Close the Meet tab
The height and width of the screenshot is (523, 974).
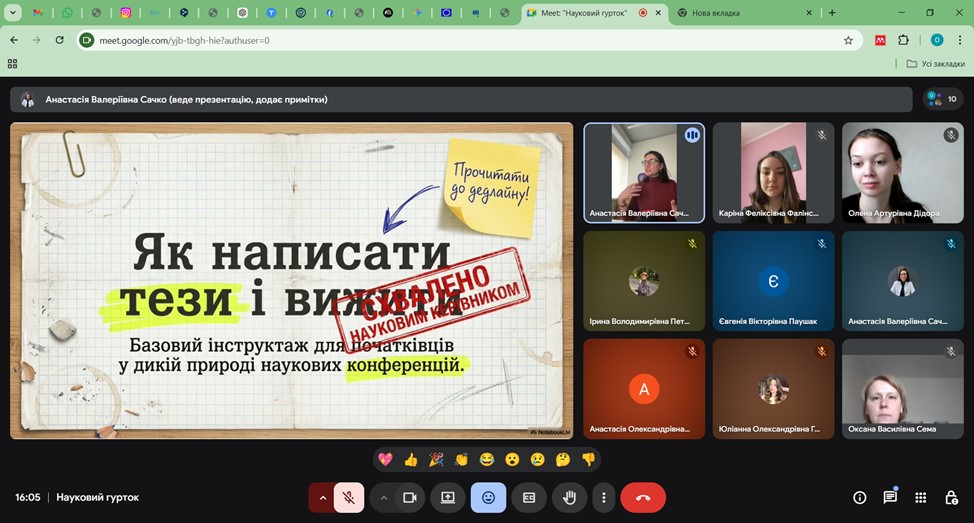pyautogui.click(x=658, y=12)
